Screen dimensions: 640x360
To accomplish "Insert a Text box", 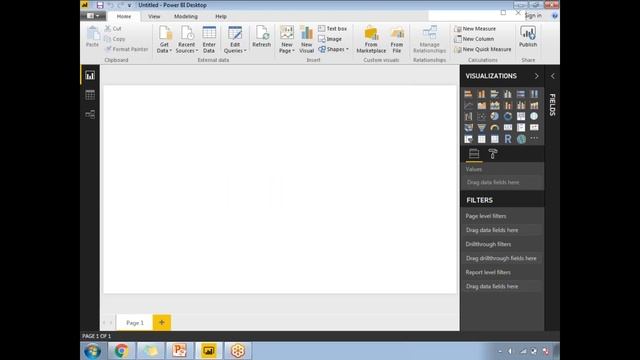I will (332, 29).
